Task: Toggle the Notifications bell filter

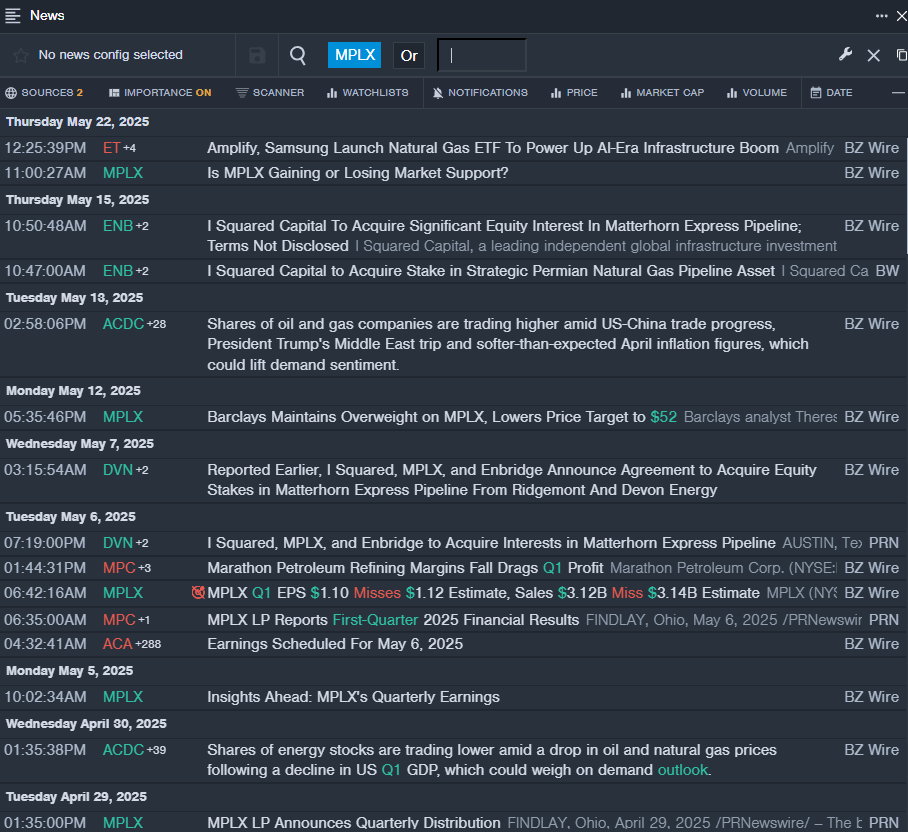Action: click(480, 93)
